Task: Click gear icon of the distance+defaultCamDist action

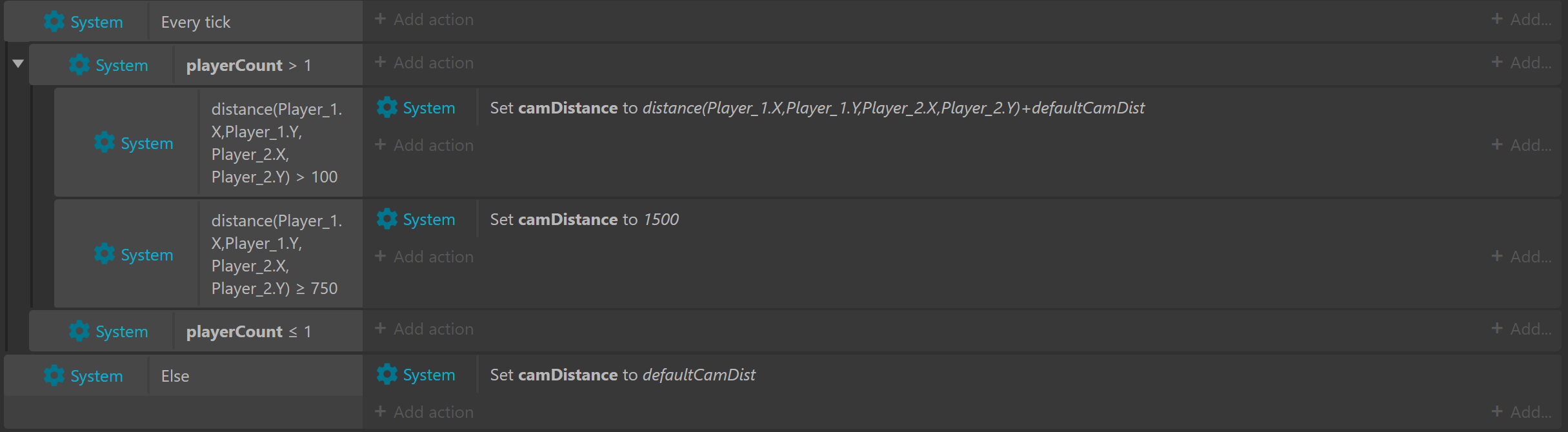Action: [387, 107]
